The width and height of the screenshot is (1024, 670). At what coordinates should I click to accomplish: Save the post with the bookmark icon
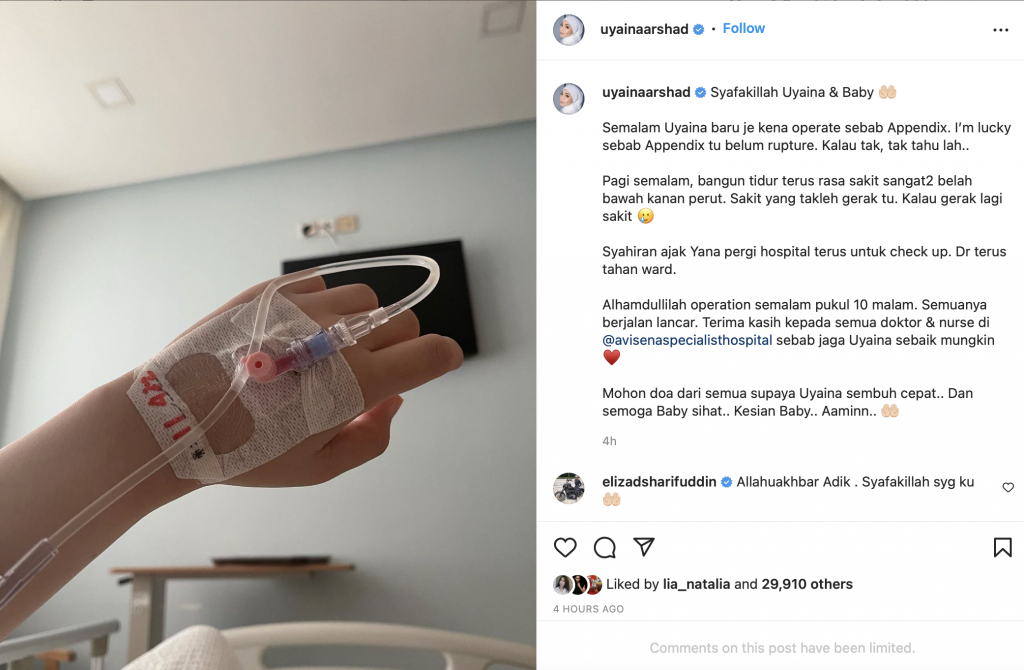tap(1002, 547)
